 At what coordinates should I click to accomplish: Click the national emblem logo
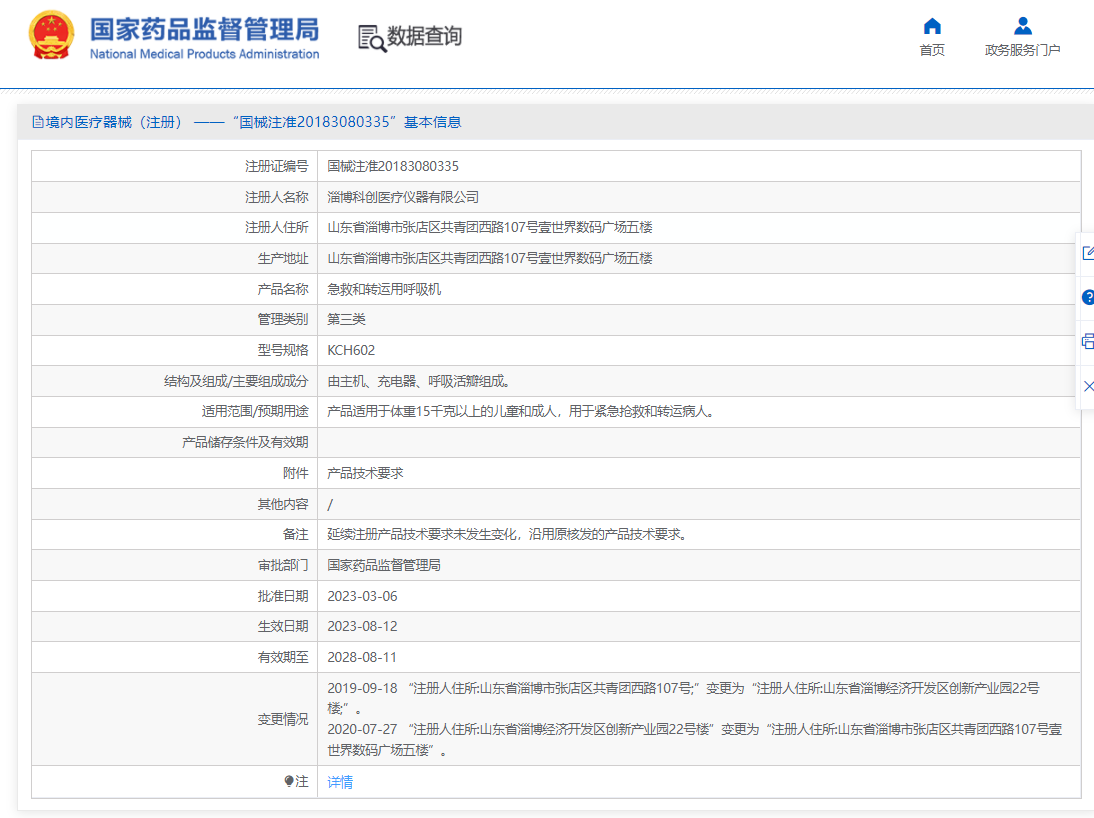pyautogui.click(x=52, y=36)
